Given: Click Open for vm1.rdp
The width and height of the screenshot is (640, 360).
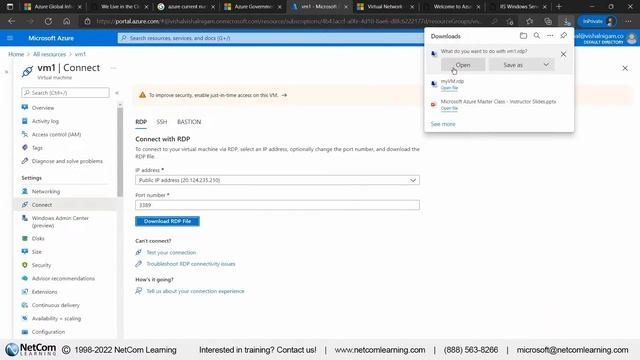Looking at the screenshot, I should tap(463, 65).
